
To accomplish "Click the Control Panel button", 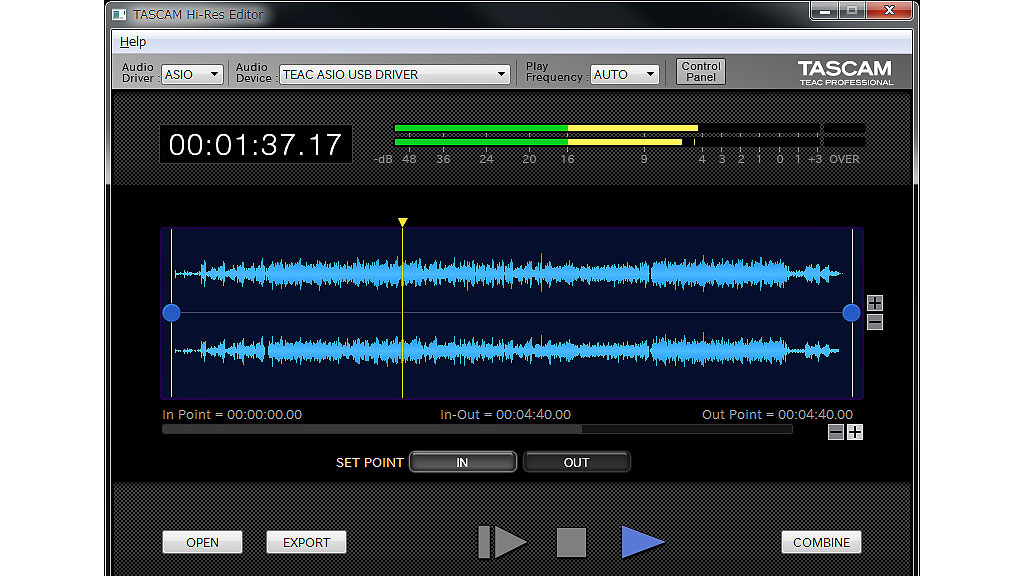I will pyautogui.click(x=701, y=72).
